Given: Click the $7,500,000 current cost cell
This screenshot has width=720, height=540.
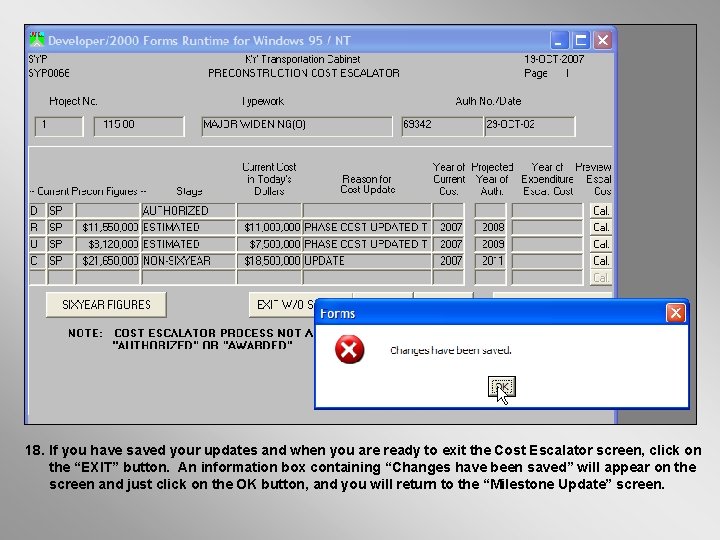Looking at the screenshot, I should [269, 244].
